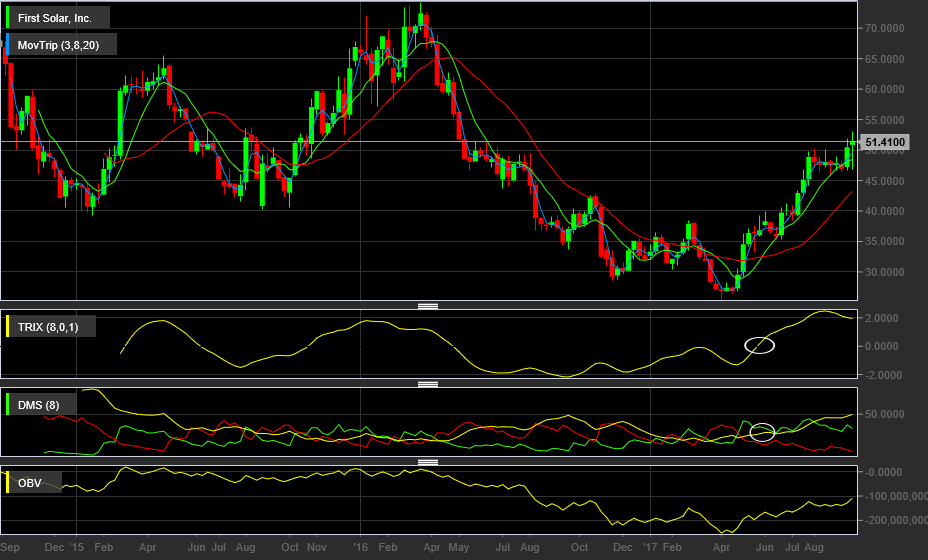
Task: Click green color swatch beside DMS
Action: point(9,404)
